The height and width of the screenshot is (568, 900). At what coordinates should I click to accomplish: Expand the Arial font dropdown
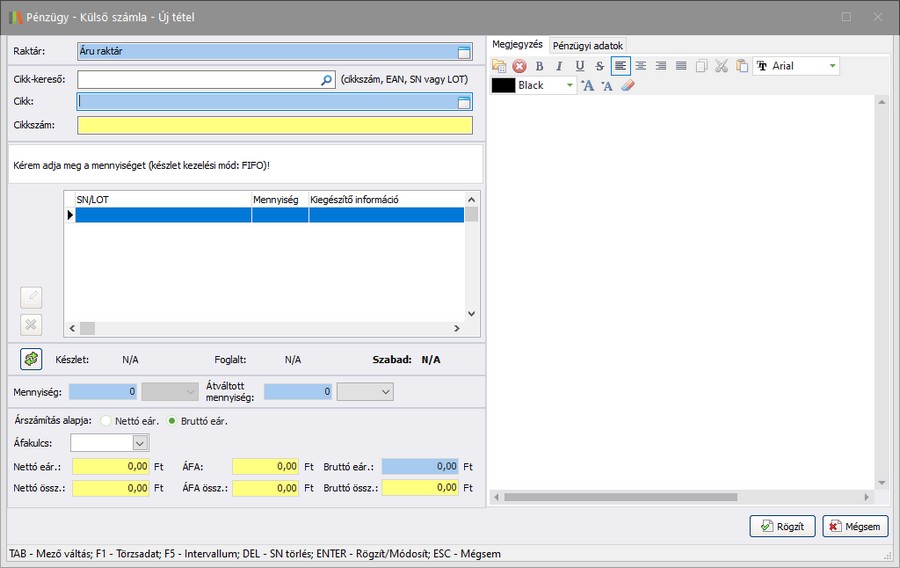(x=832, y=66)
